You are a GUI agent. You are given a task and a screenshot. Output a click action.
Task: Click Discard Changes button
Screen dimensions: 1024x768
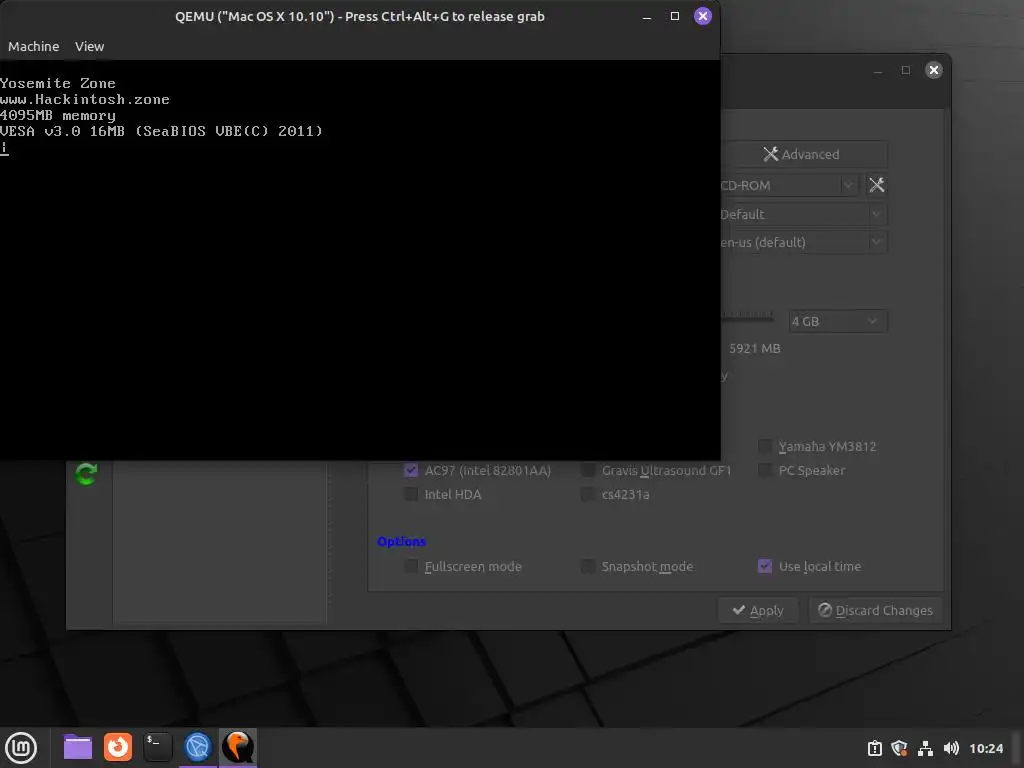[x=875, y=610]
